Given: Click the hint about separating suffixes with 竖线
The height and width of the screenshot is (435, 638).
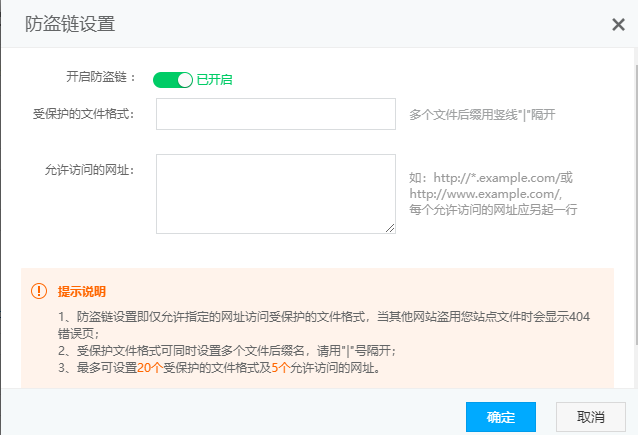Looking at the screenshot, I should [482, 115].
